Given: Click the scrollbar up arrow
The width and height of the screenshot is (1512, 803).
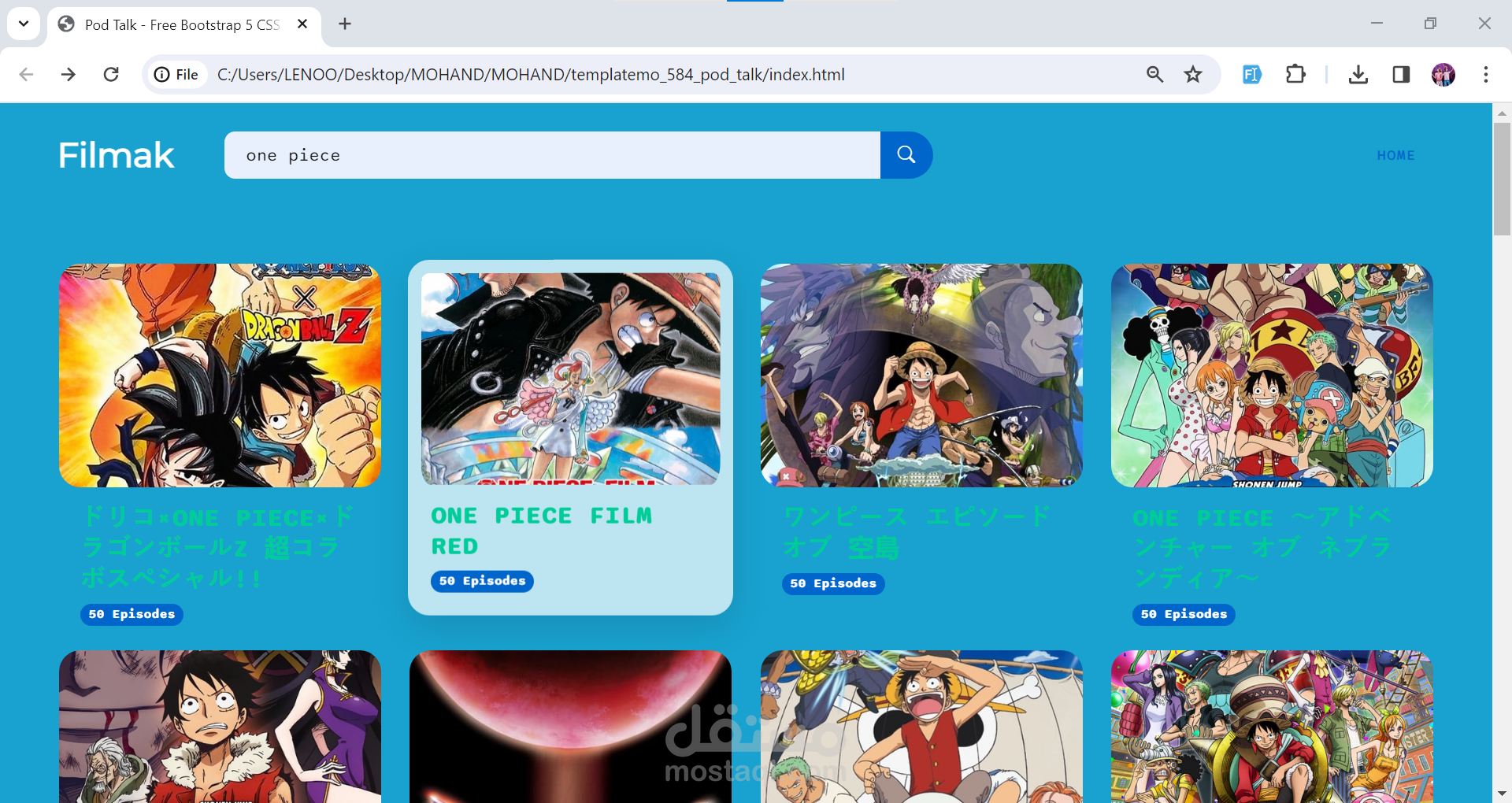Looking at the screenshot, I should tap(1502, 113).
